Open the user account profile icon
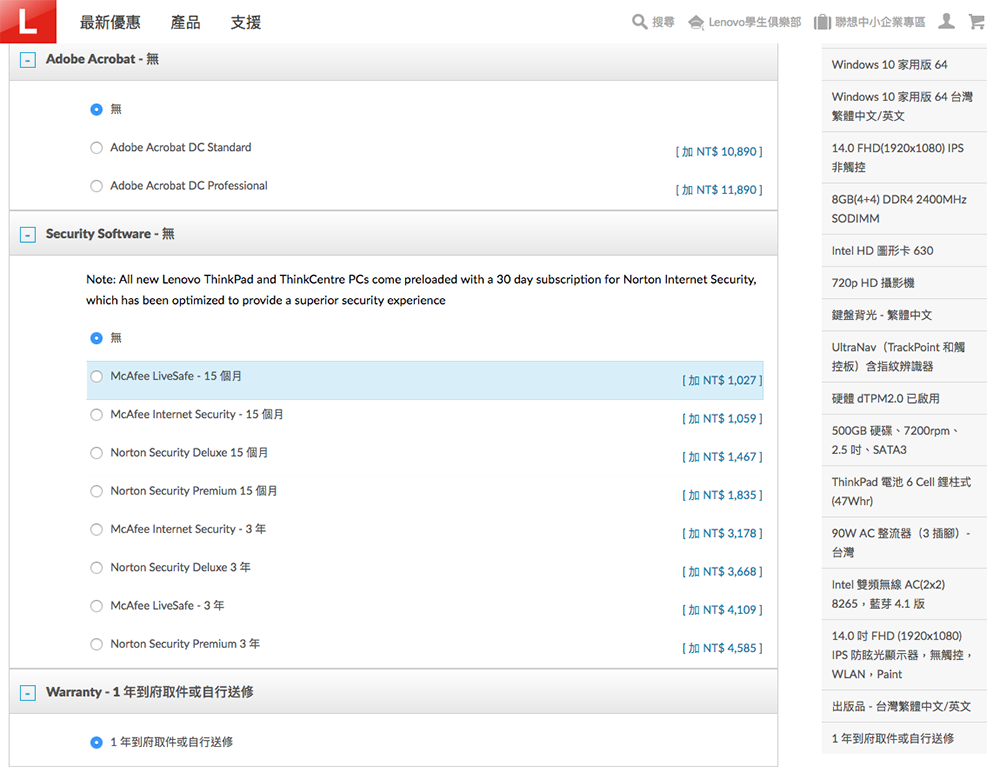1000x773 pixels. 946,21
